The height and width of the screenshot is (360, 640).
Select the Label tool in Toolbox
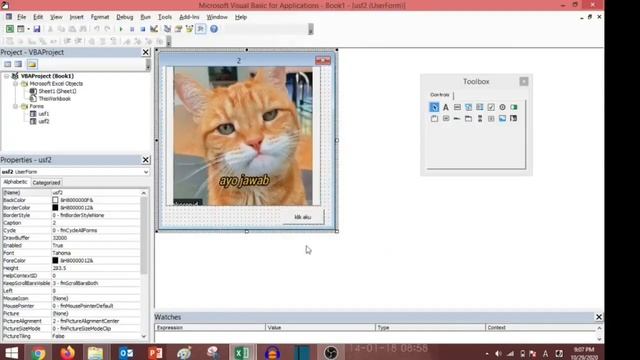[446, 107]
